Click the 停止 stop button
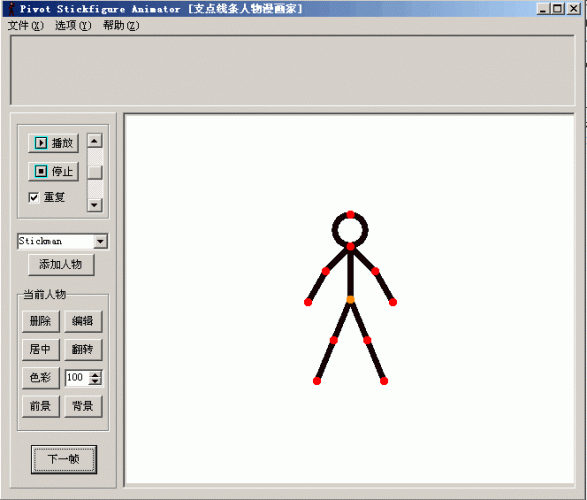 54,171
